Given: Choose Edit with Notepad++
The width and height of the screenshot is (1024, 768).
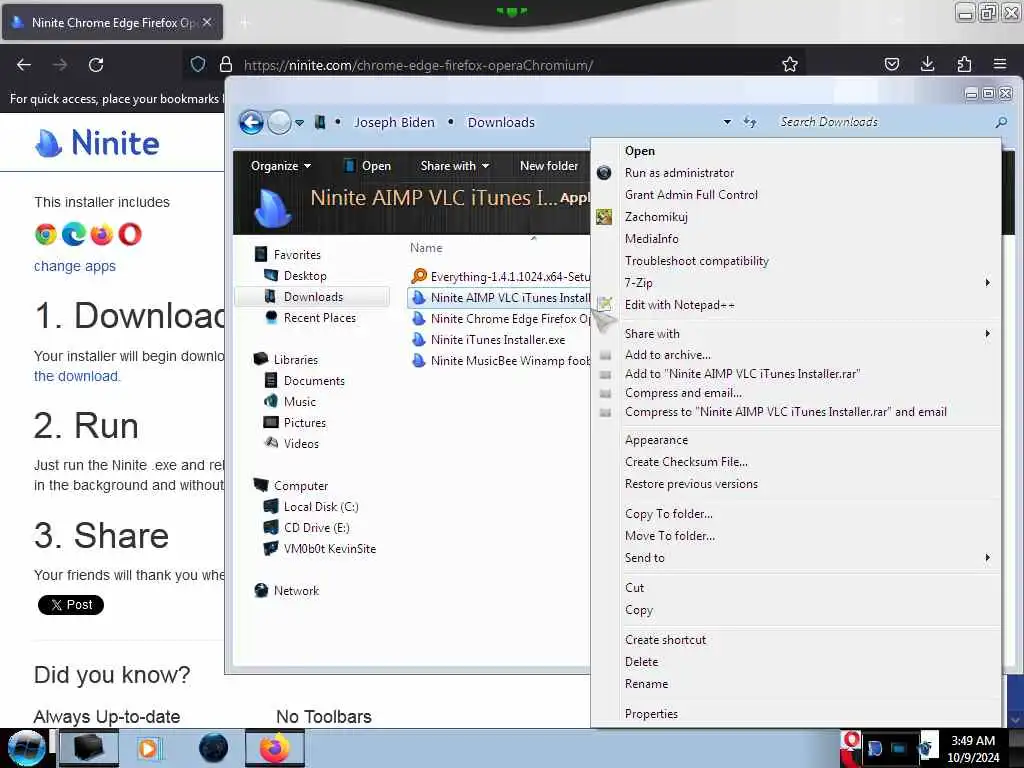Looking at the screenshot, I should pyautogui.click(x=679, y=304).
